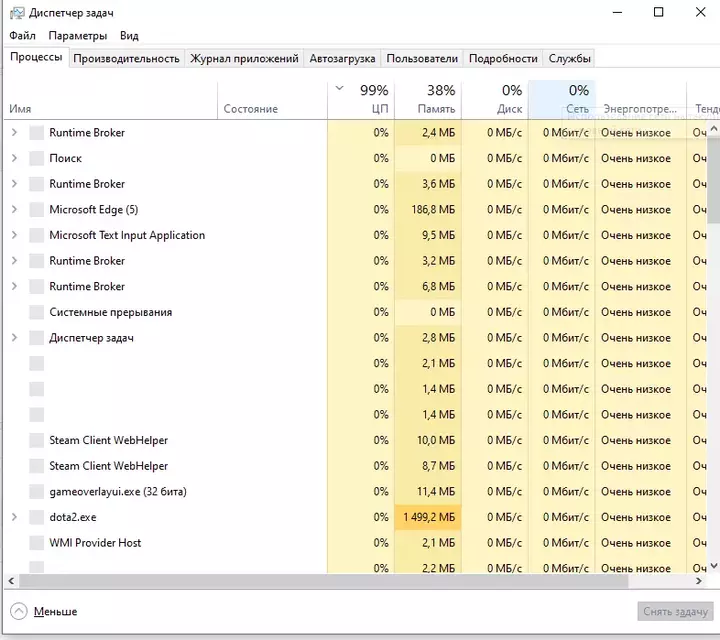This screenshot has height=640, width=720.
Task: Expand the Microsoft Edge (5) process group
Action: tap(14, 210)
